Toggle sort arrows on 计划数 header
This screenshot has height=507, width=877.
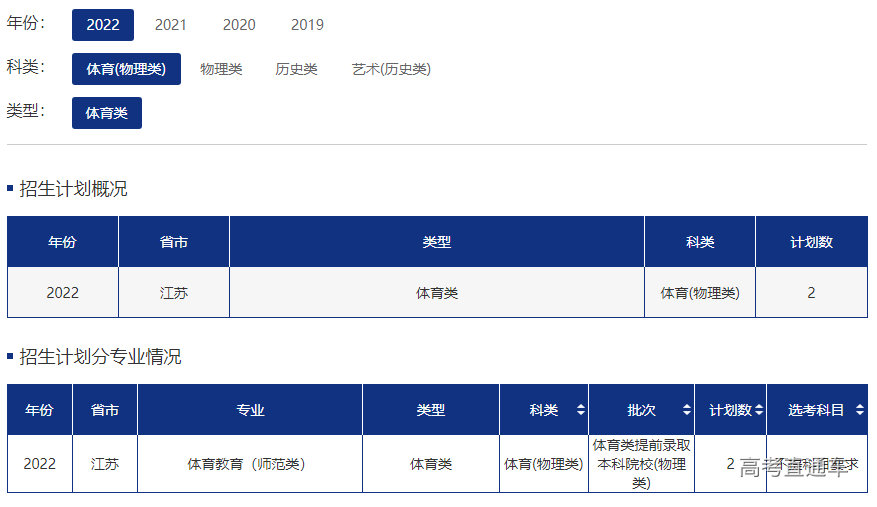click(759, 410)
